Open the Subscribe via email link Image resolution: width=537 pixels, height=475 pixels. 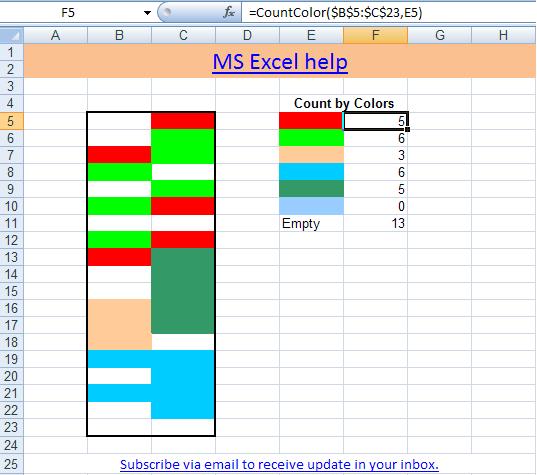click(279, 464)
